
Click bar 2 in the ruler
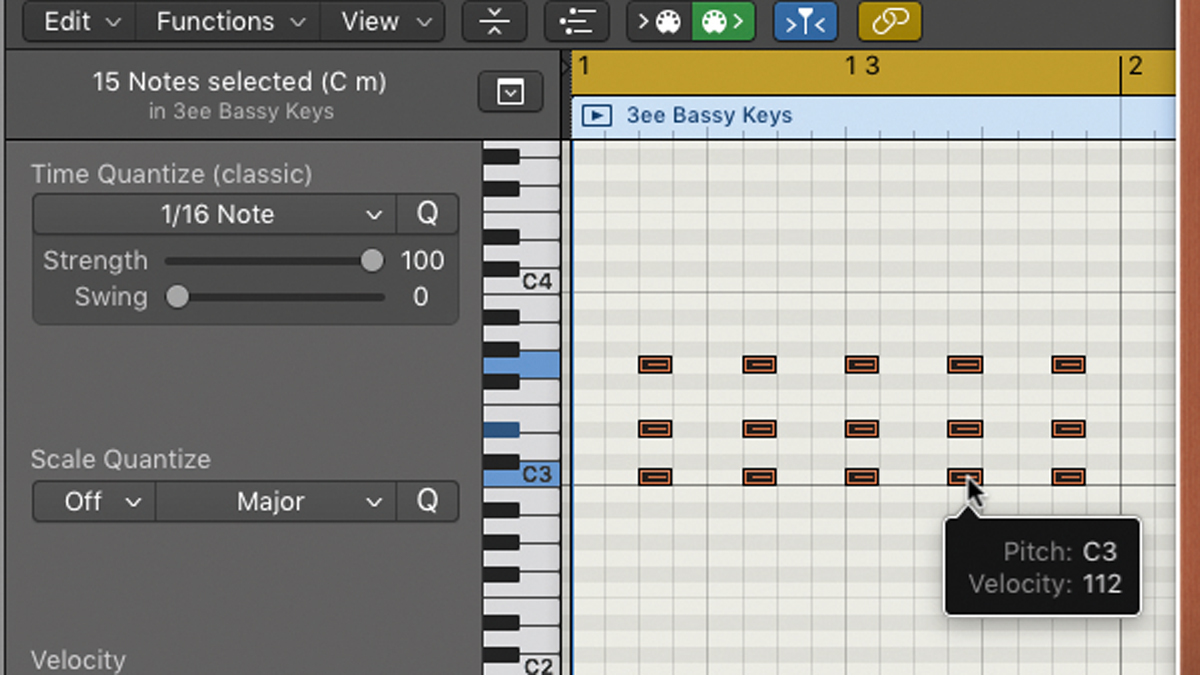(x=1135, y=67)
